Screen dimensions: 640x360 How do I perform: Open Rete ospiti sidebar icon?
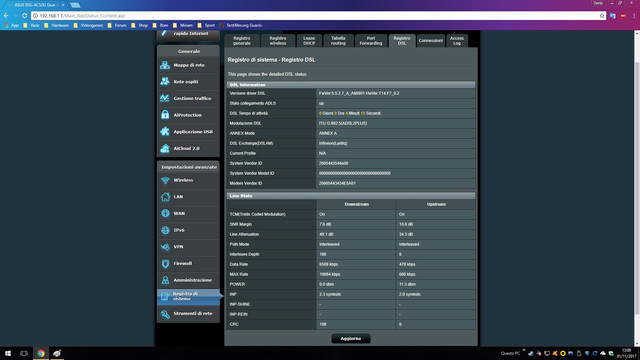(x=165, y=82)
